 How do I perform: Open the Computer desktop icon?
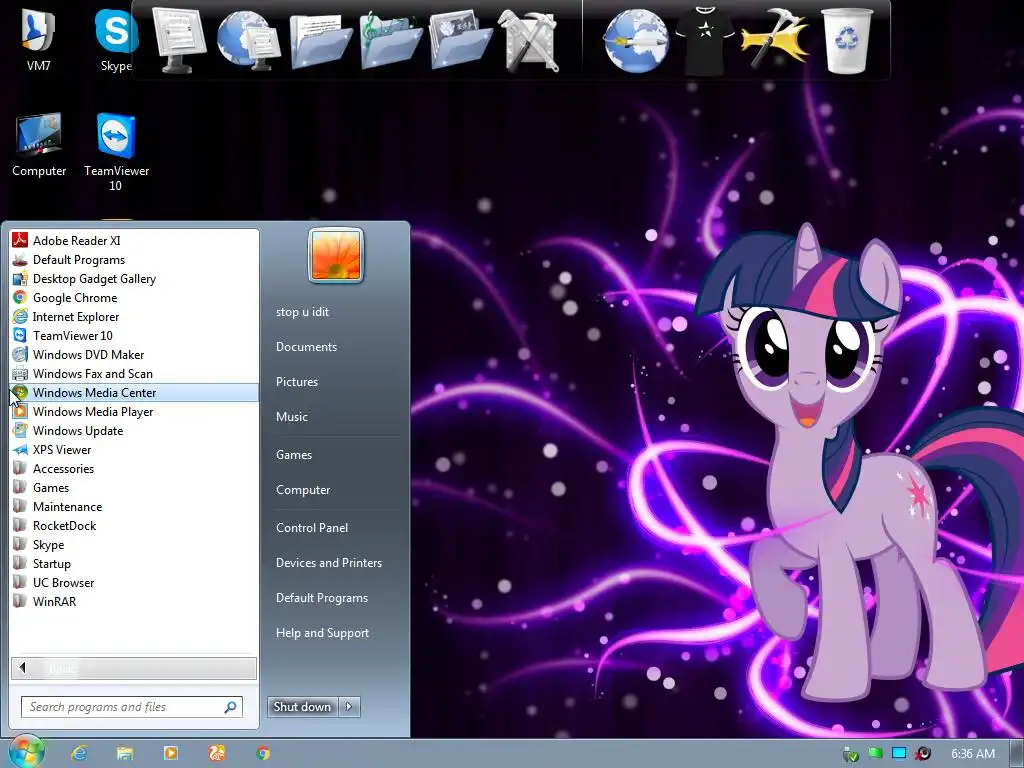[x=39, y=145]
